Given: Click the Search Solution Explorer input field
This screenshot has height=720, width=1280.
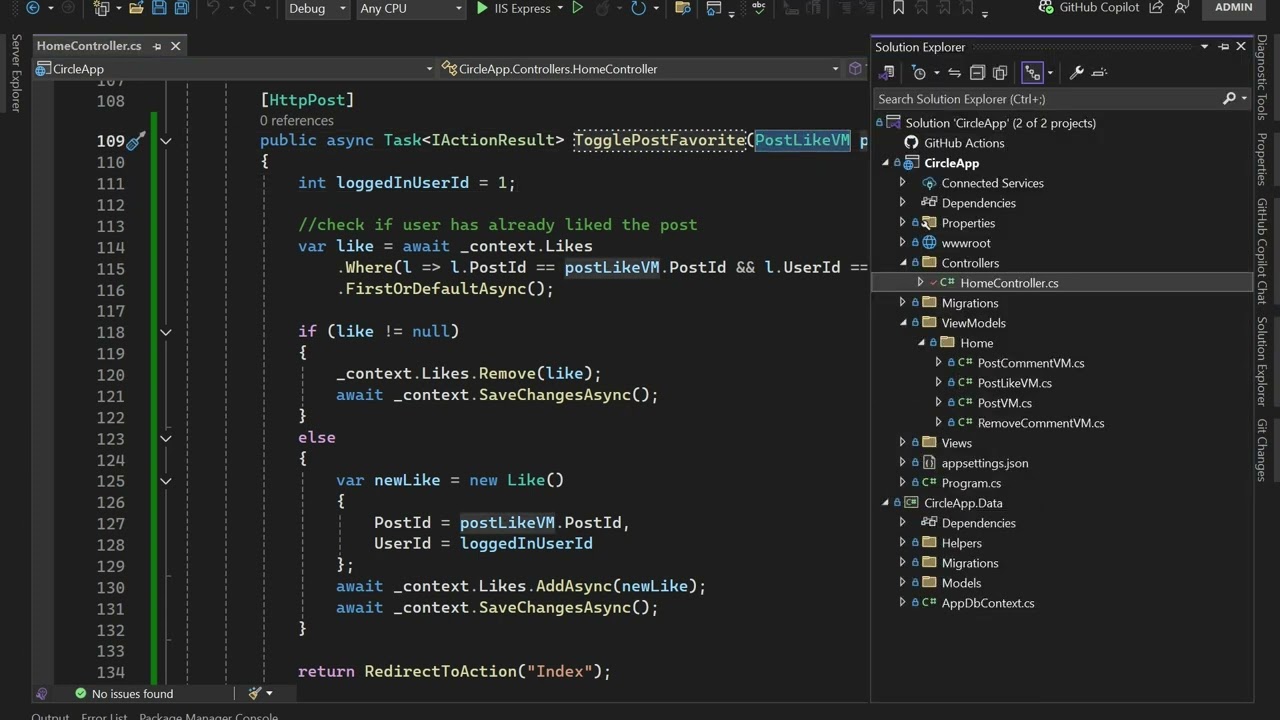Looking at the screenshot, I should [x=1048, y=99].
